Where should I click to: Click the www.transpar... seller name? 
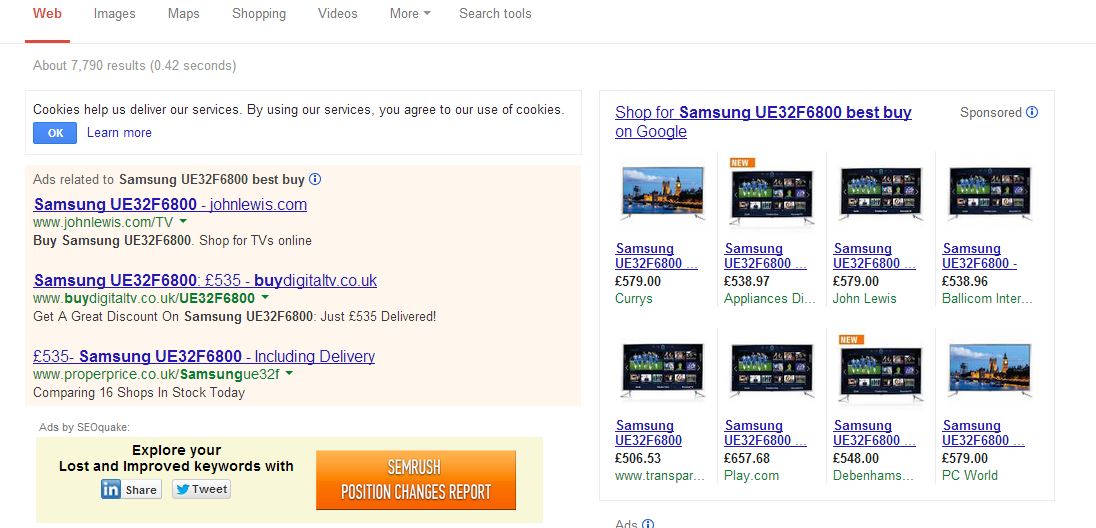coord(660,476)
